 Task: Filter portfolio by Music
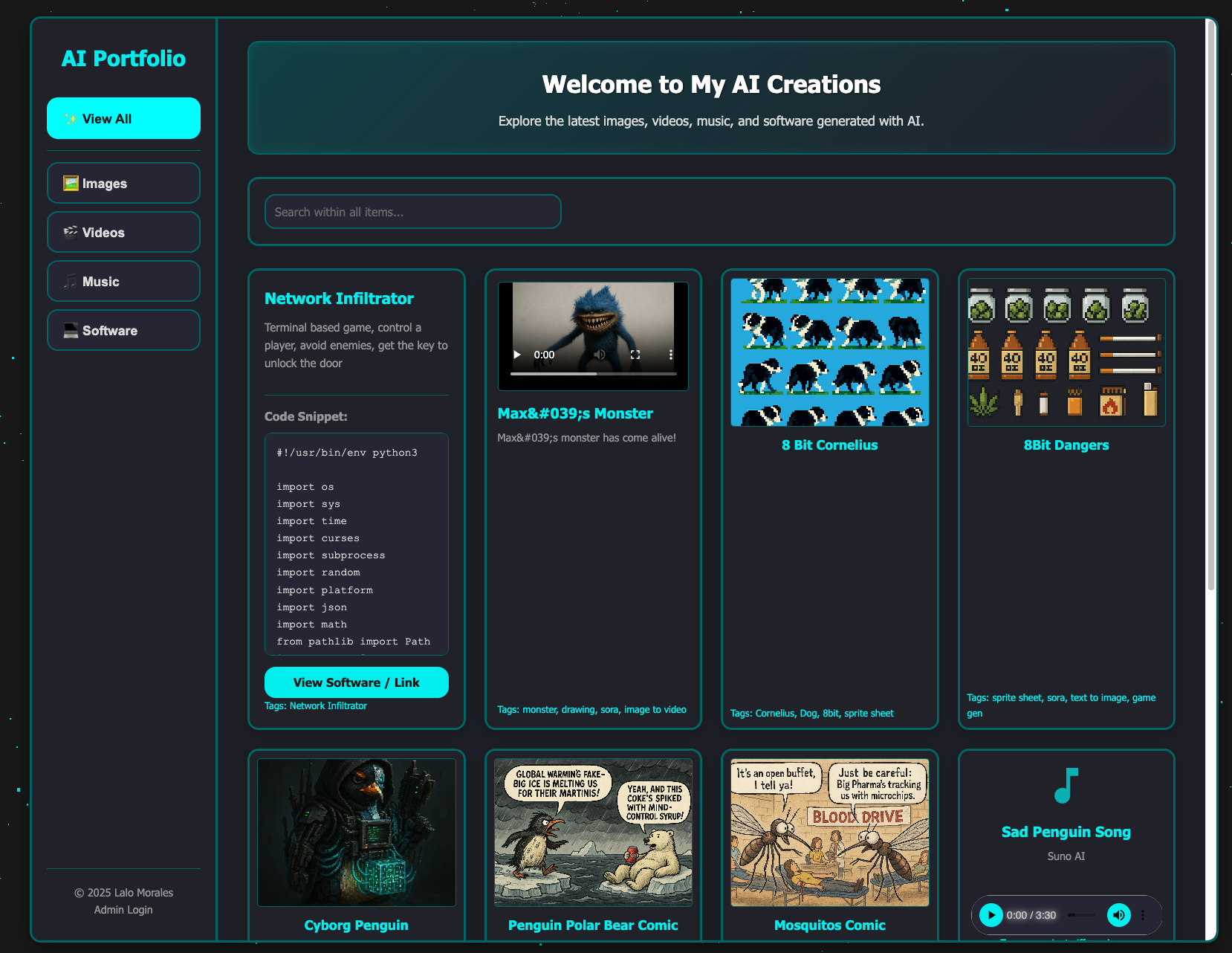coord(123,281)
